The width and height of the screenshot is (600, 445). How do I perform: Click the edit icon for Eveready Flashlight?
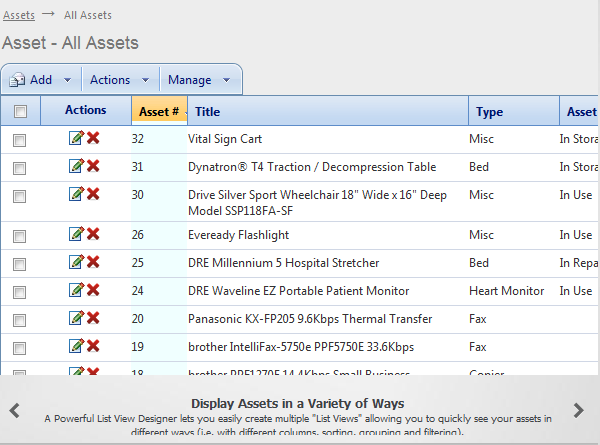coord(76,234)
